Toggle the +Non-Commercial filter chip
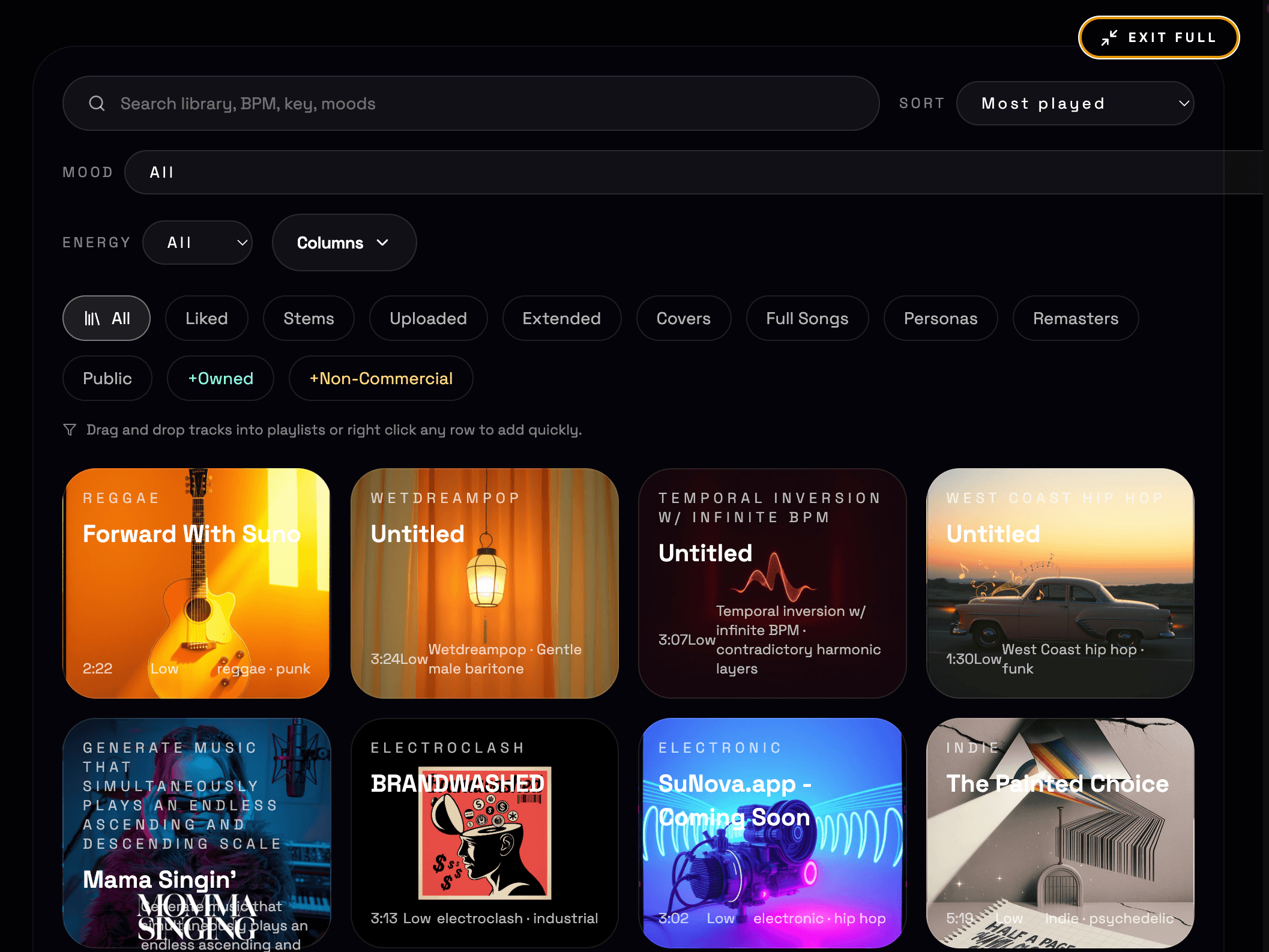 pyautogui.click(x=381, y=378)
